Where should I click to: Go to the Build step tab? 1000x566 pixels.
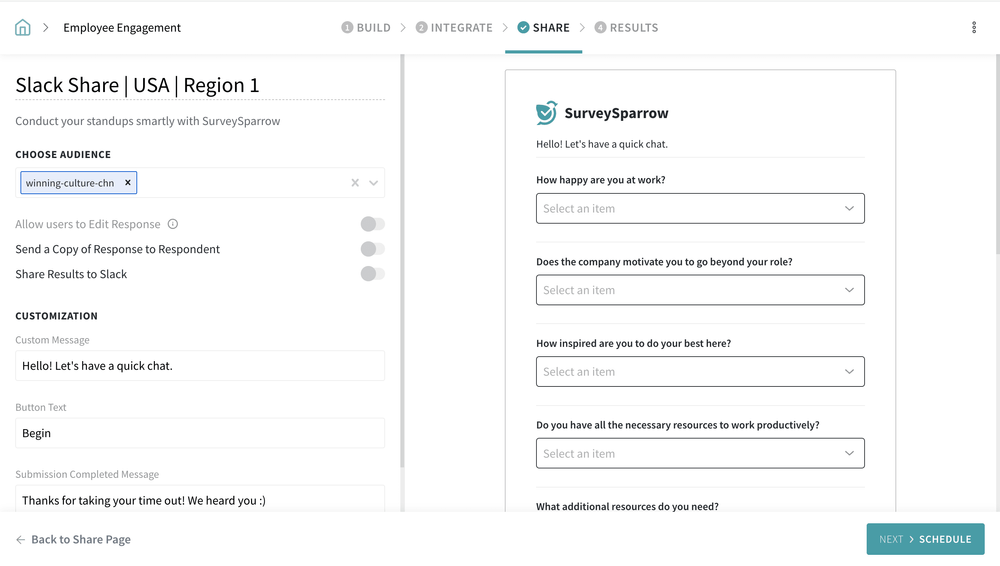366,28
